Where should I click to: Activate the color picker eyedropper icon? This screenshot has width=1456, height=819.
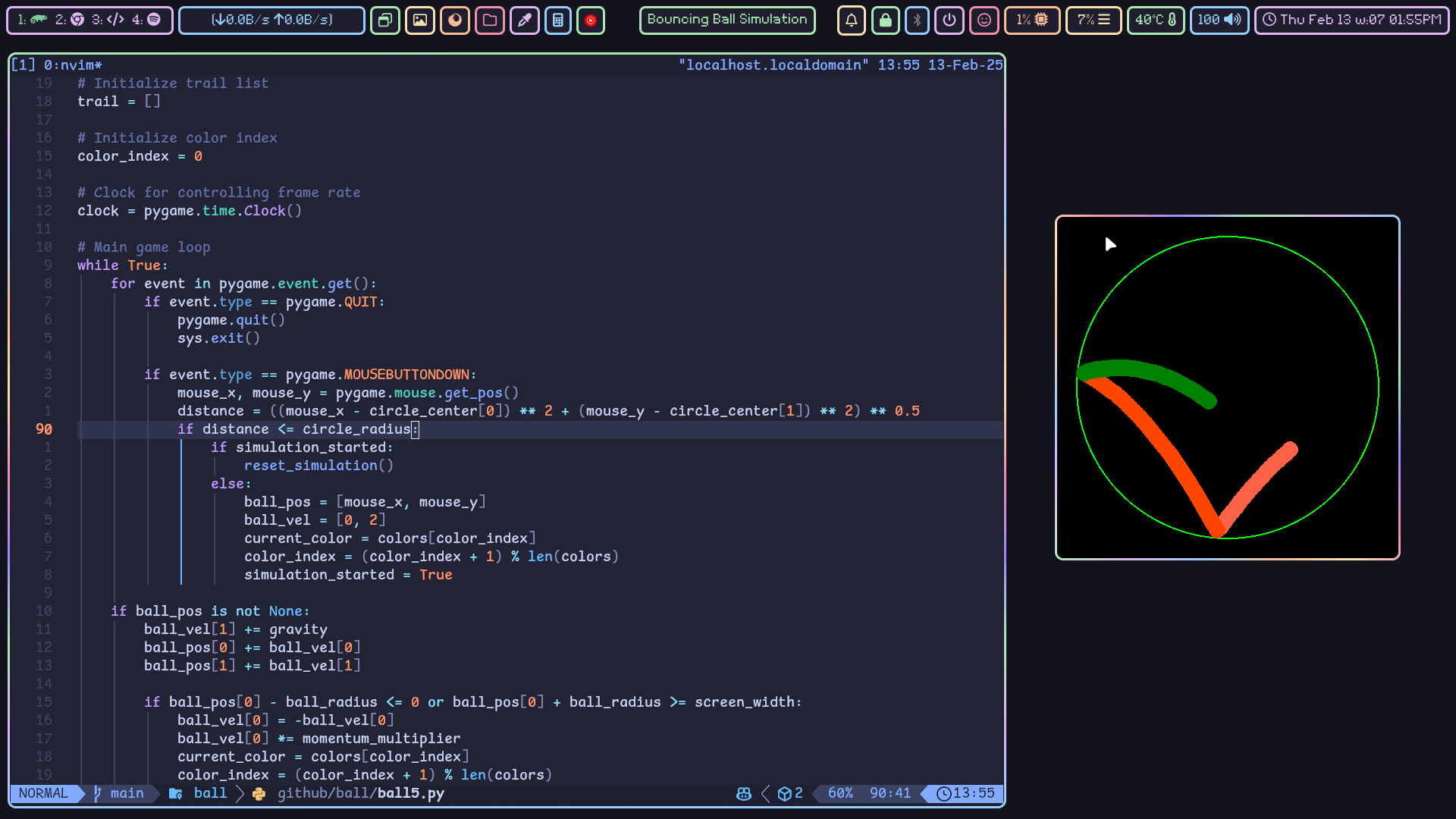pyautogui.click(x=525, y=20)
